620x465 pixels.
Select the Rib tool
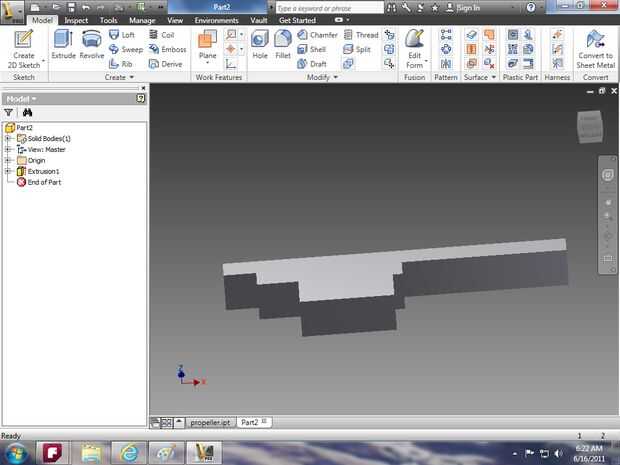click(x=121, y=64)
